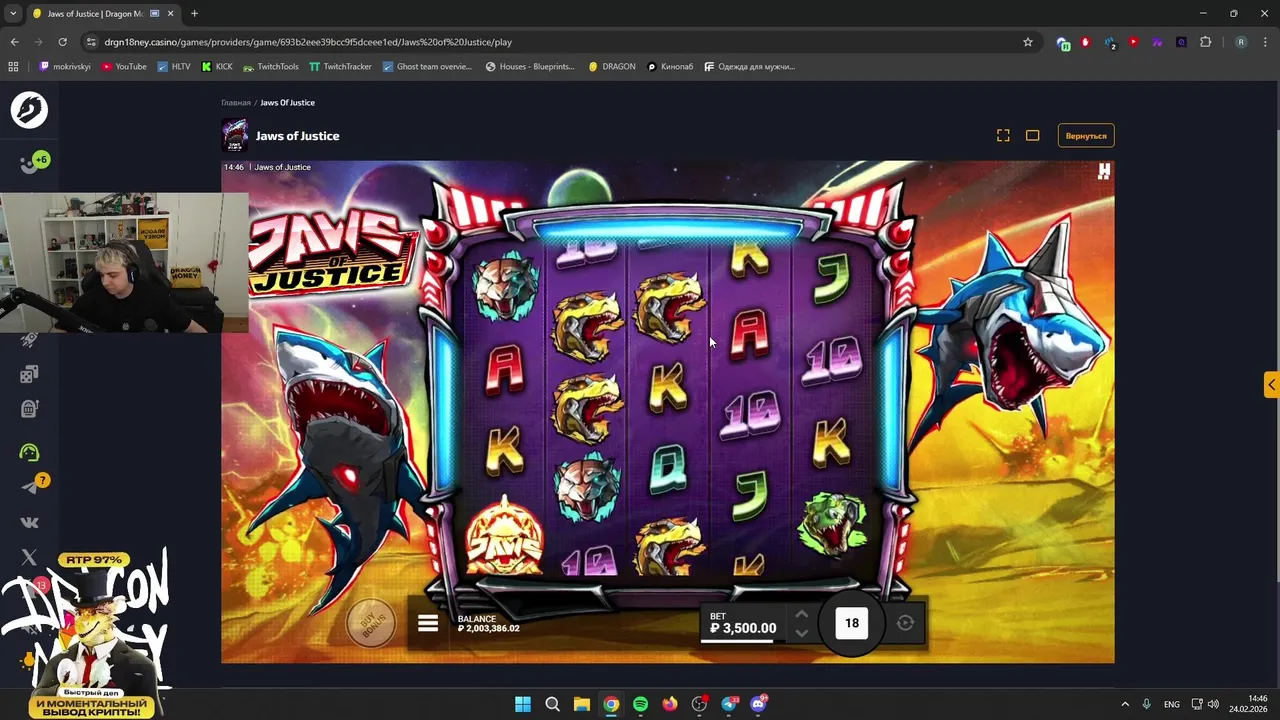Open Telegram from the taskbar
Screen dimensions: 1280x720
click(729, 704)
